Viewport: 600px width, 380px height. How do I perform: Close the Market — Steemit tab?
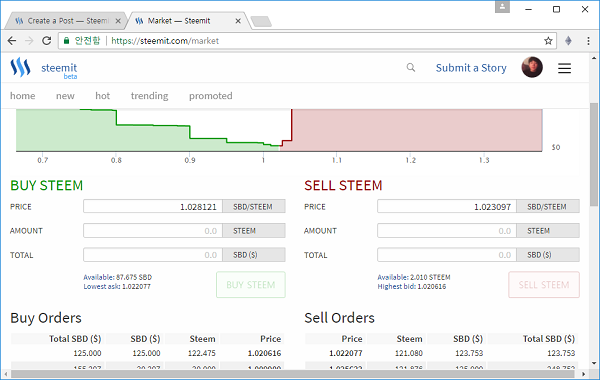point(238,21)
